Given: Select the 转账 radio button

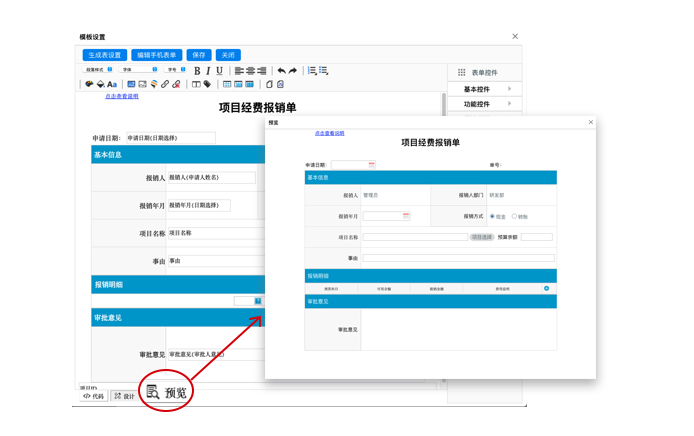Looking at the screenshot, I should pos(514,216).
